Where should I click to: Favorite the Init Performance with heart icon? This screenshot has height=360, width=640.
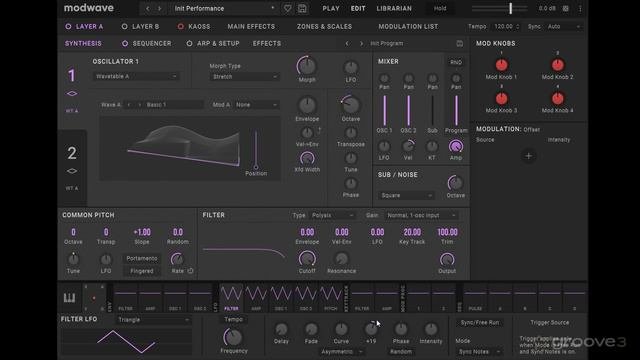[x=287, y=8]
